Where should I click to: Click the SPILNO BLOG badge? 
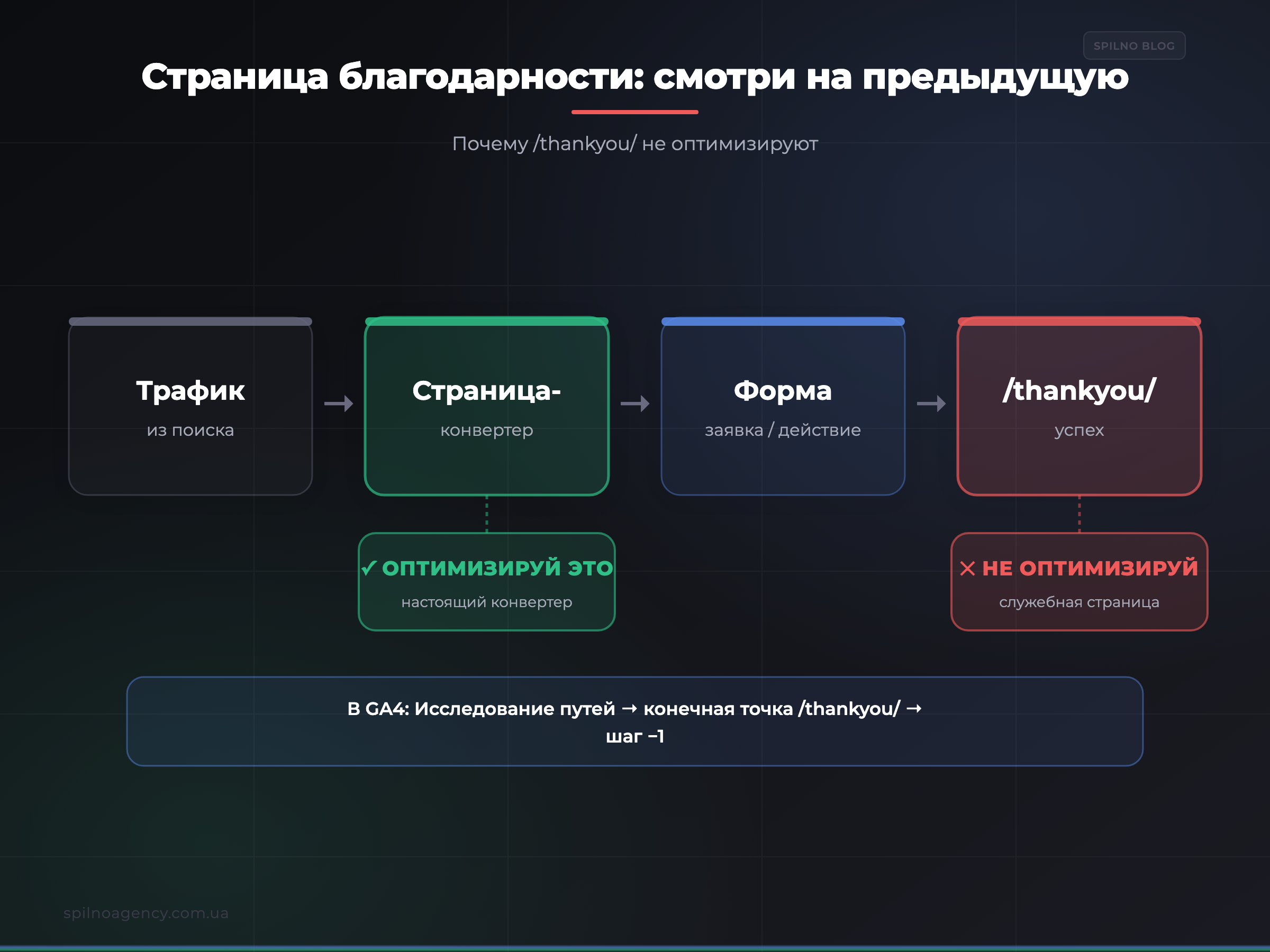coord(1134,46)
